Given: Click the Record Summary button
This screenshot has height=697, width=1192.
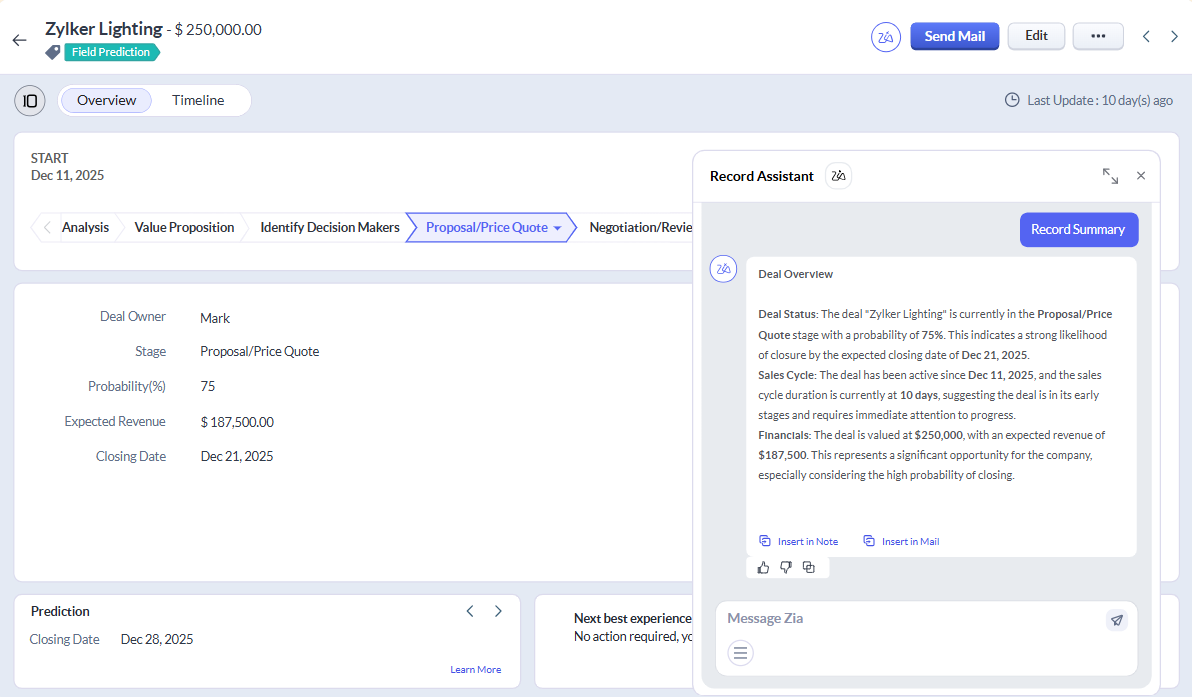Looking at the screenshot, I should click(x=1079, y=230).
